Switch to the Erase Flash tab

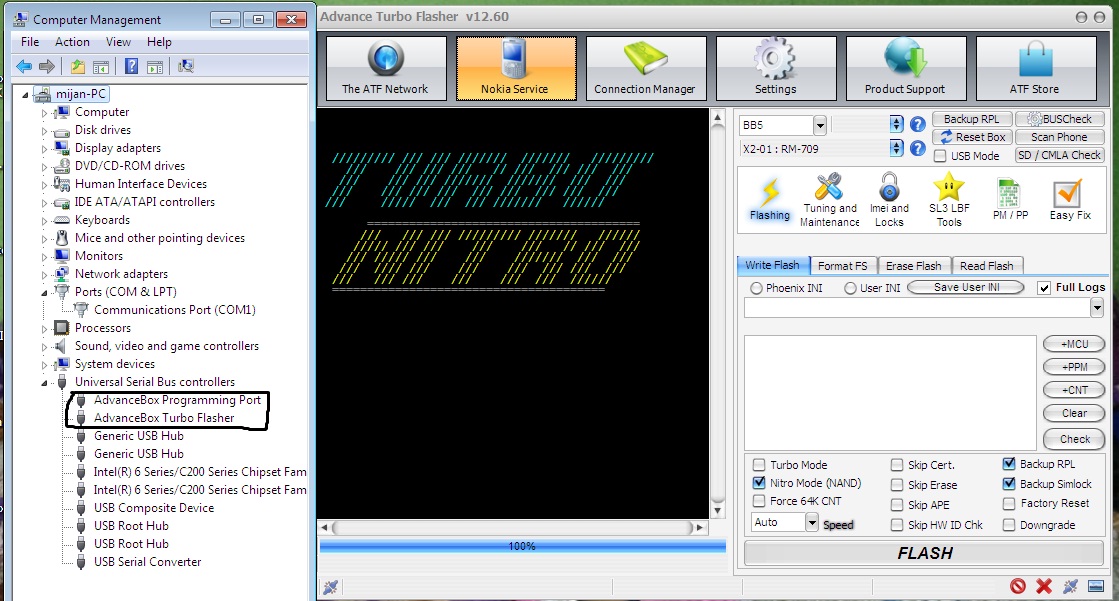(913, 266)
